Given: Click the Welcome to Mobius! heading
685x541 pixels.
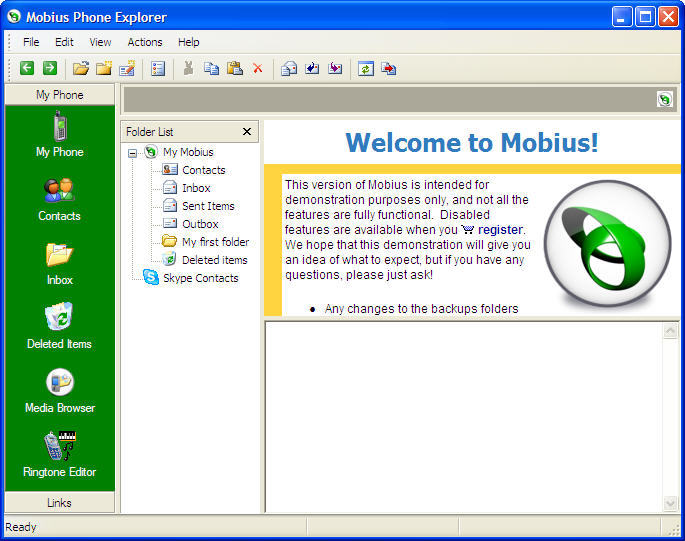Looking at the screenshot, I should point(472,142).
